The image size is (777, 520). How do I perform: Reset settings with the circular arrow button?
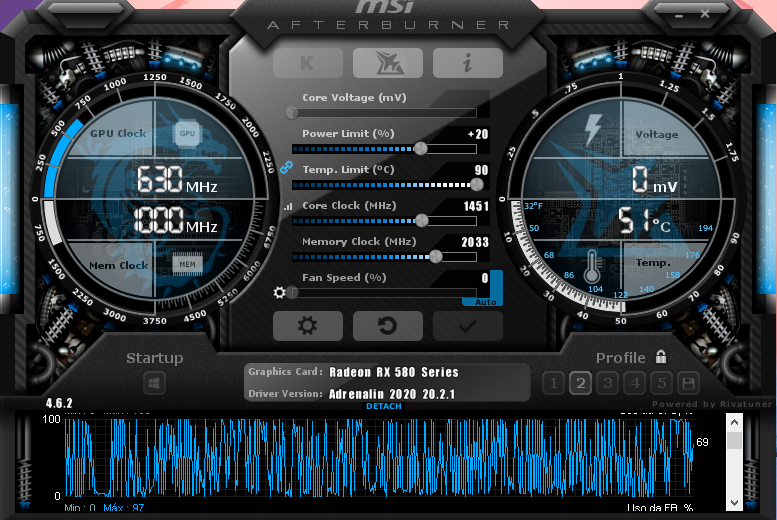[x=388, y=326]
